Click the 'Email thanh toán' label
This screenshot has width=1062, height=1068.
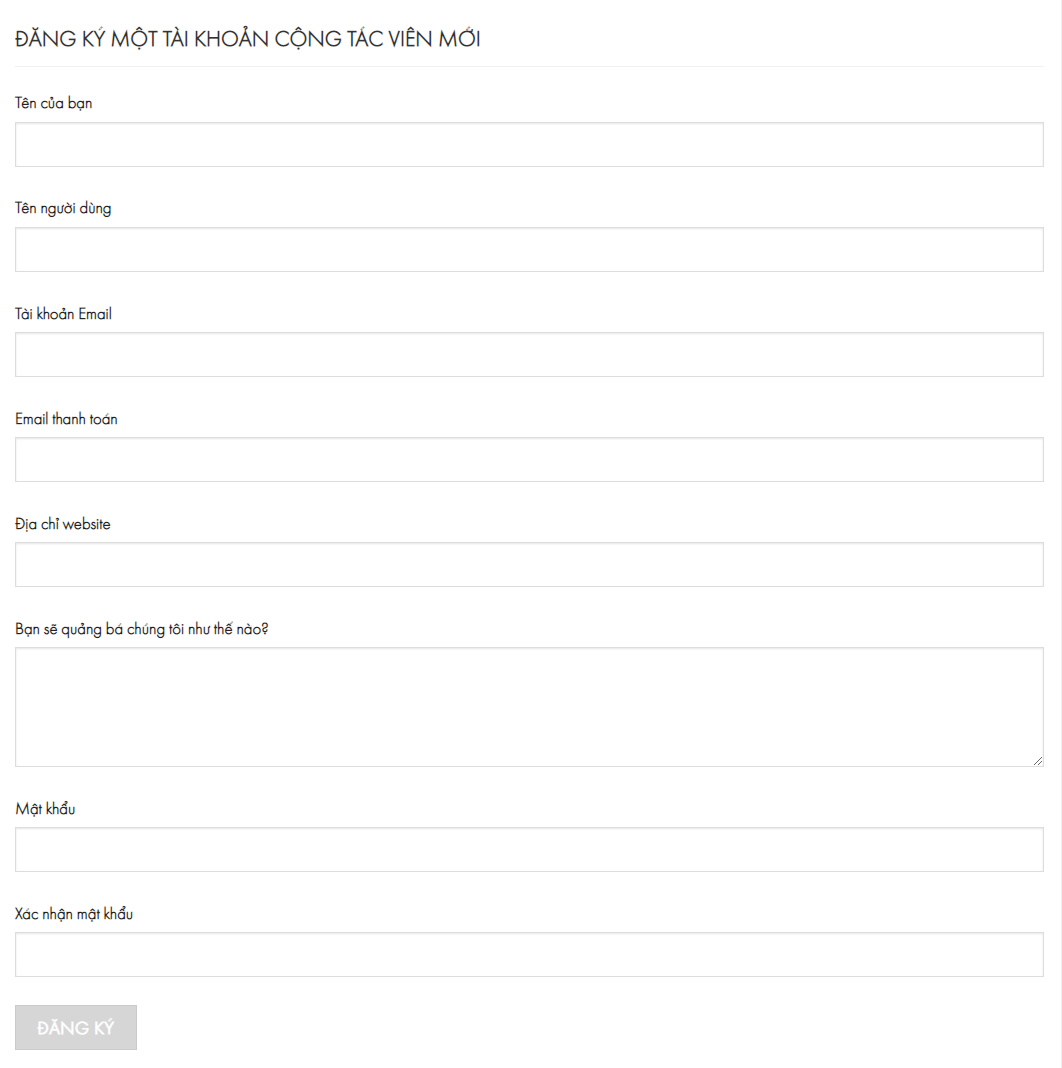click(66, 419)
